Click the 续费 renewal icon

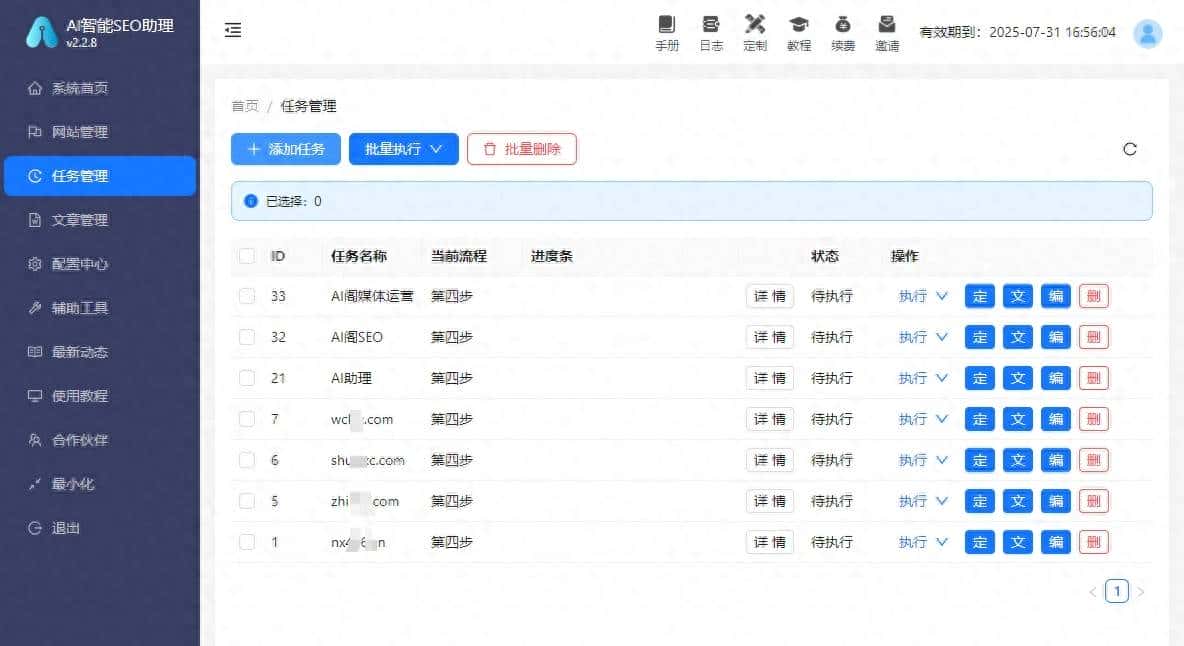tap(843, 30)
